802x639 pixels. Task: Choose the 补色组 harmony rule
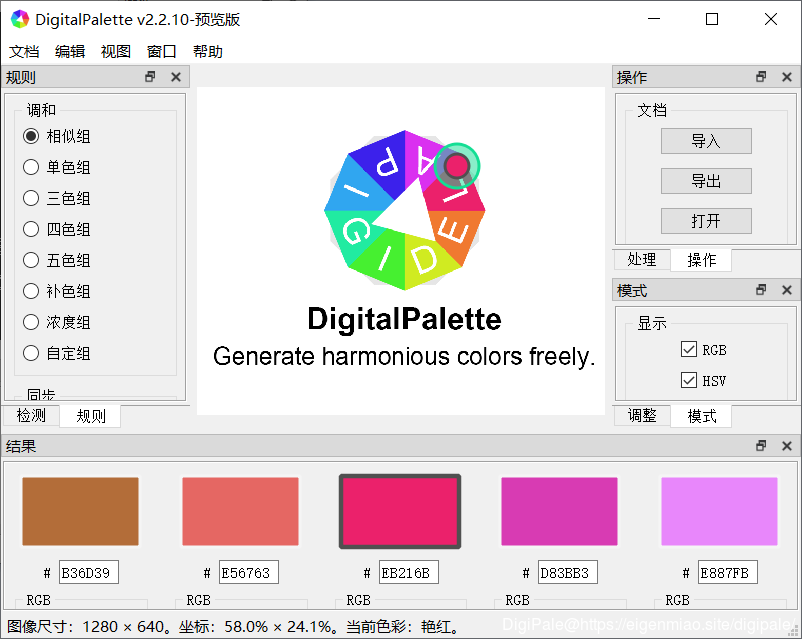(31, 291)
